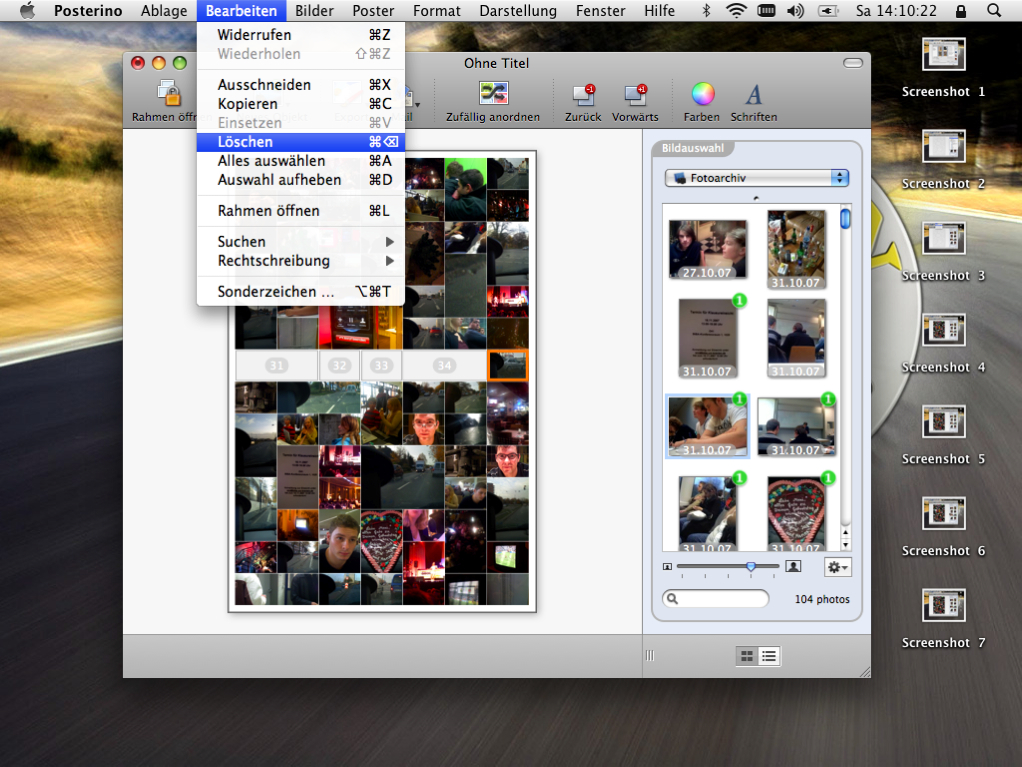1022x767 pixels.
Task: Choose Rahmen öffnen in the menu
Action: [x=300, y=211]
